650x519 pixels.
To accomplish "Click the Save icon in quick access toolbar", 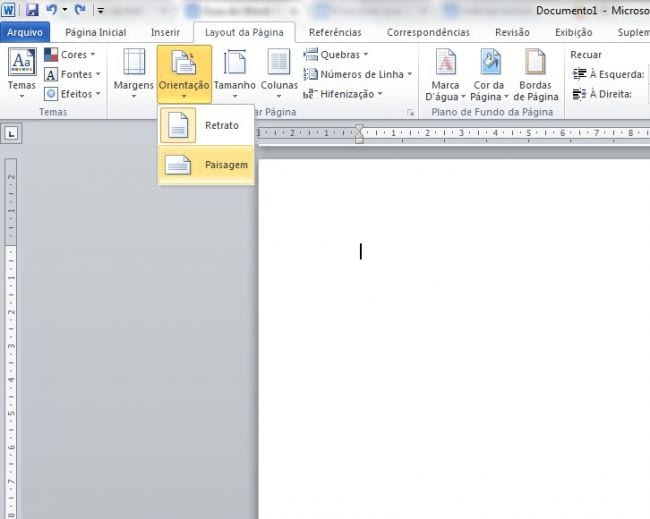I will coord(32,10).
